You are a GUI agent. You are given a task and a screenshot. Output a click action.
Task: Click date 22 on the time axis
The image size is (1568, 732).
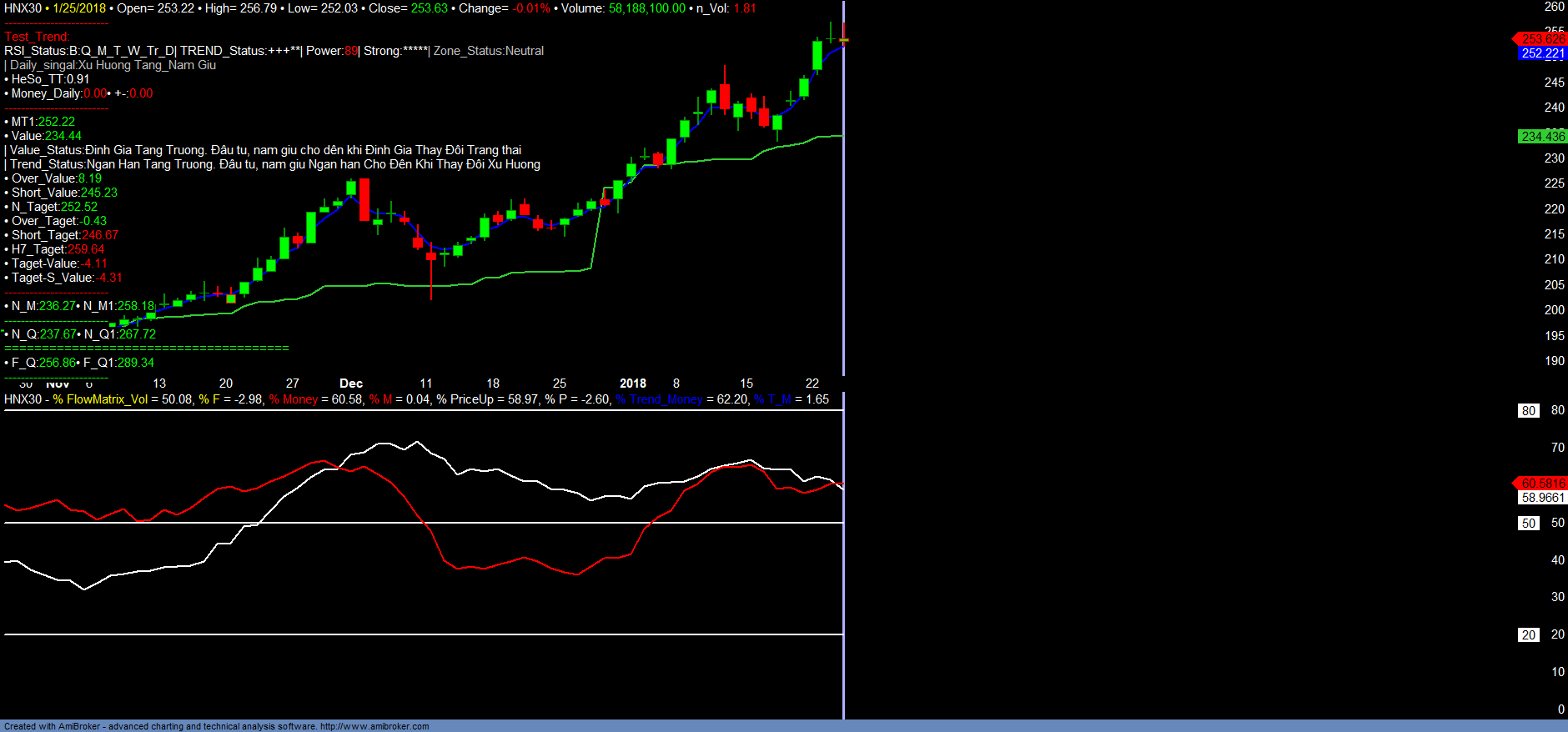(812, 384)
